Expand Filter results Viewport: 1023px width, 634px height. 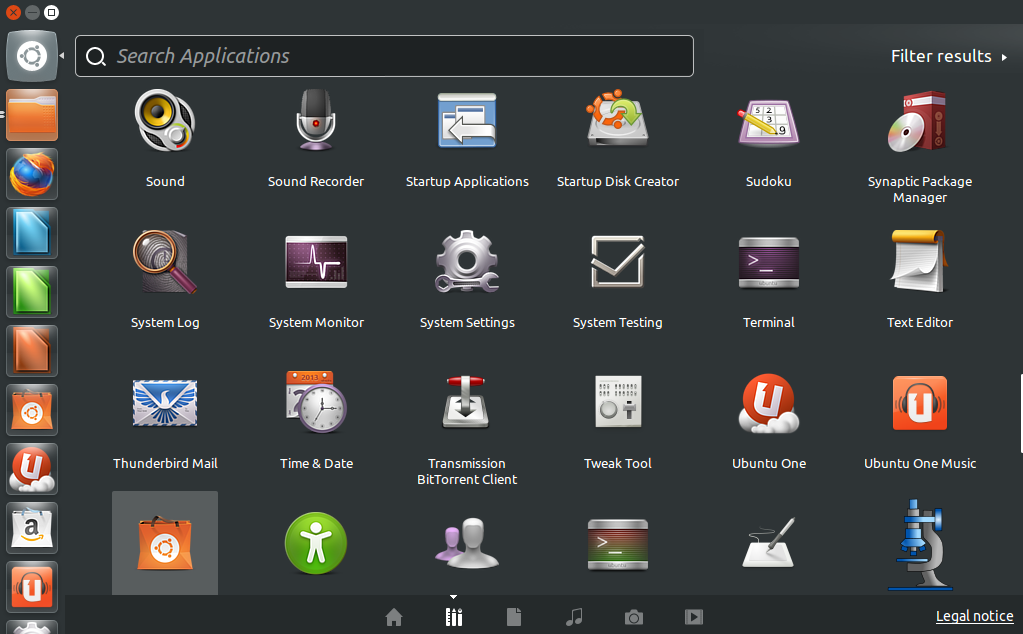(x=949, y=57)
